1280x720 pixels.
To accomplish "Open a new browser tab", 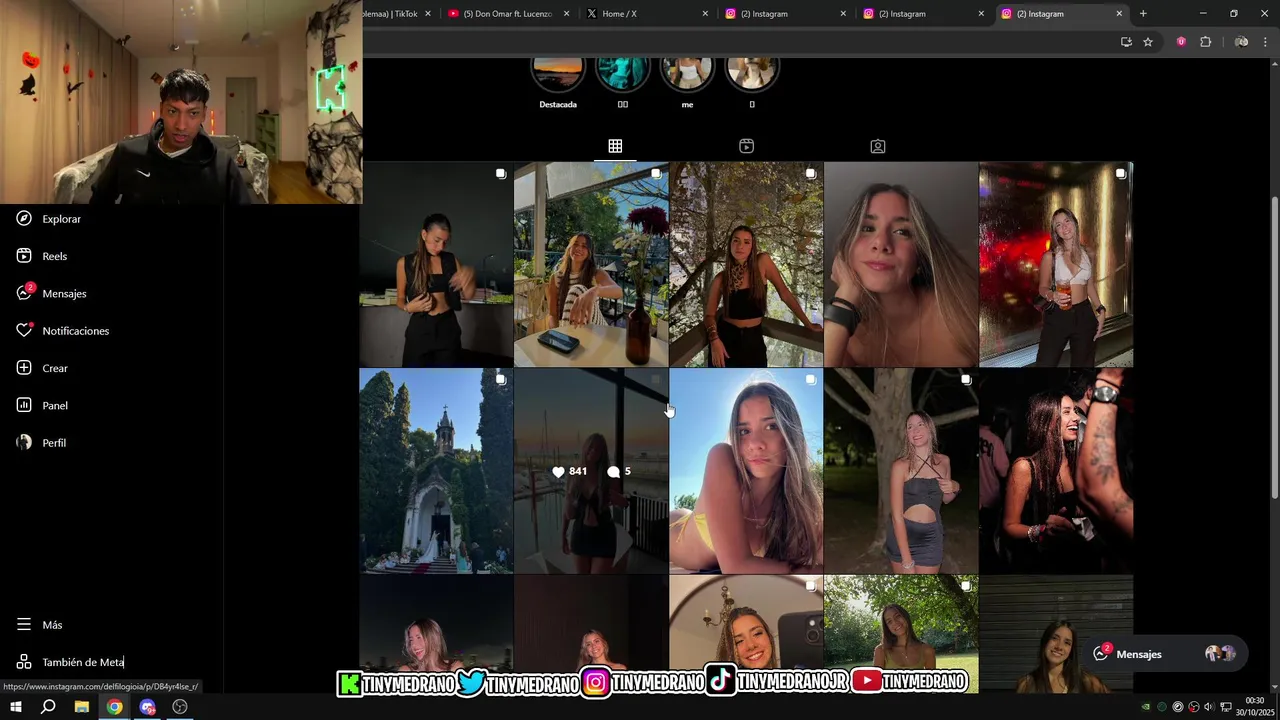I will click(1143, 14).
